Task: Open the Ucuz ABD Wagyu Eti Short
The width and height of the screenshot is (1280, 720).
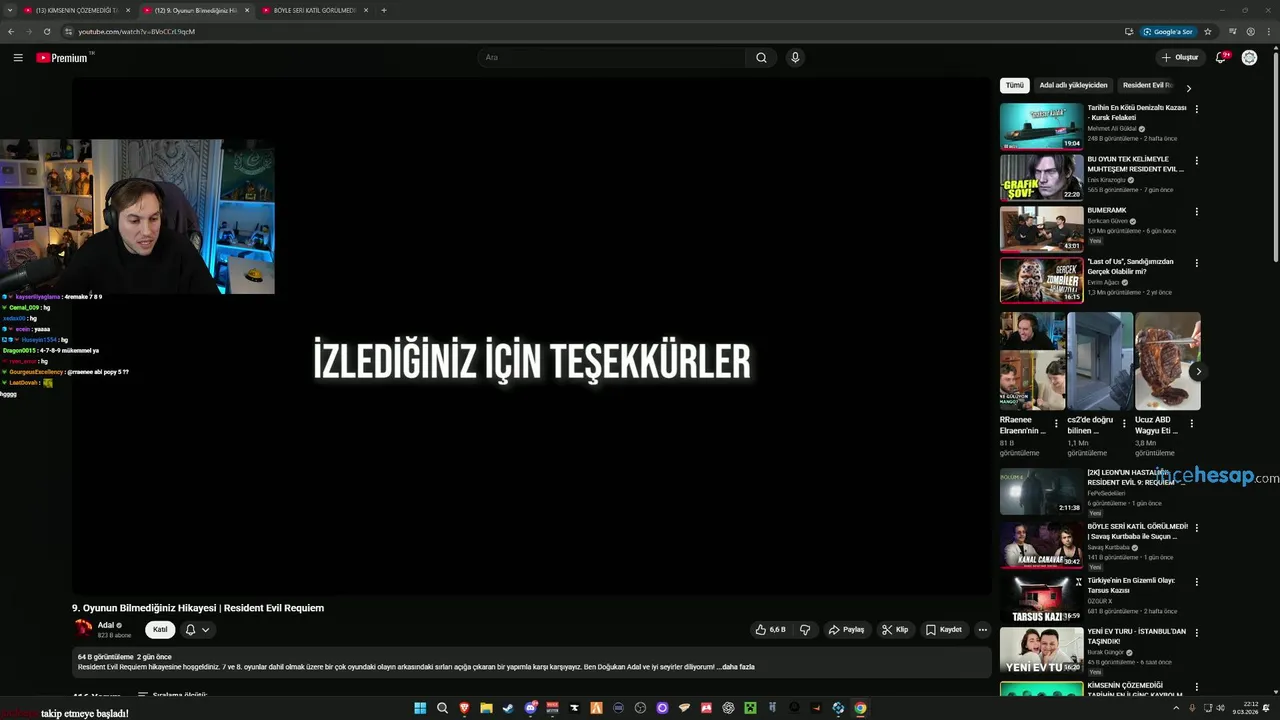Action: (x=1168, y=361)
